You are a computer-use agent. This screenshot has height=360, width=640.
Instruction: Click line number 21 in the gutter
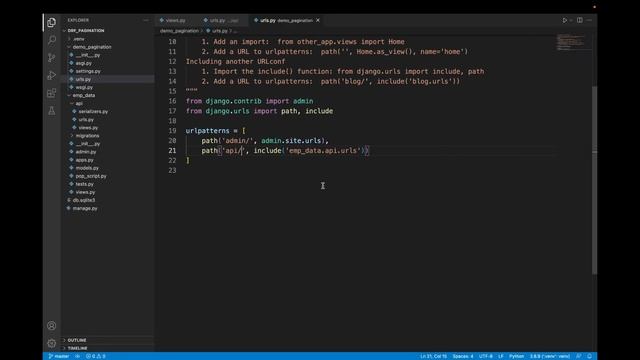point(172,151)
